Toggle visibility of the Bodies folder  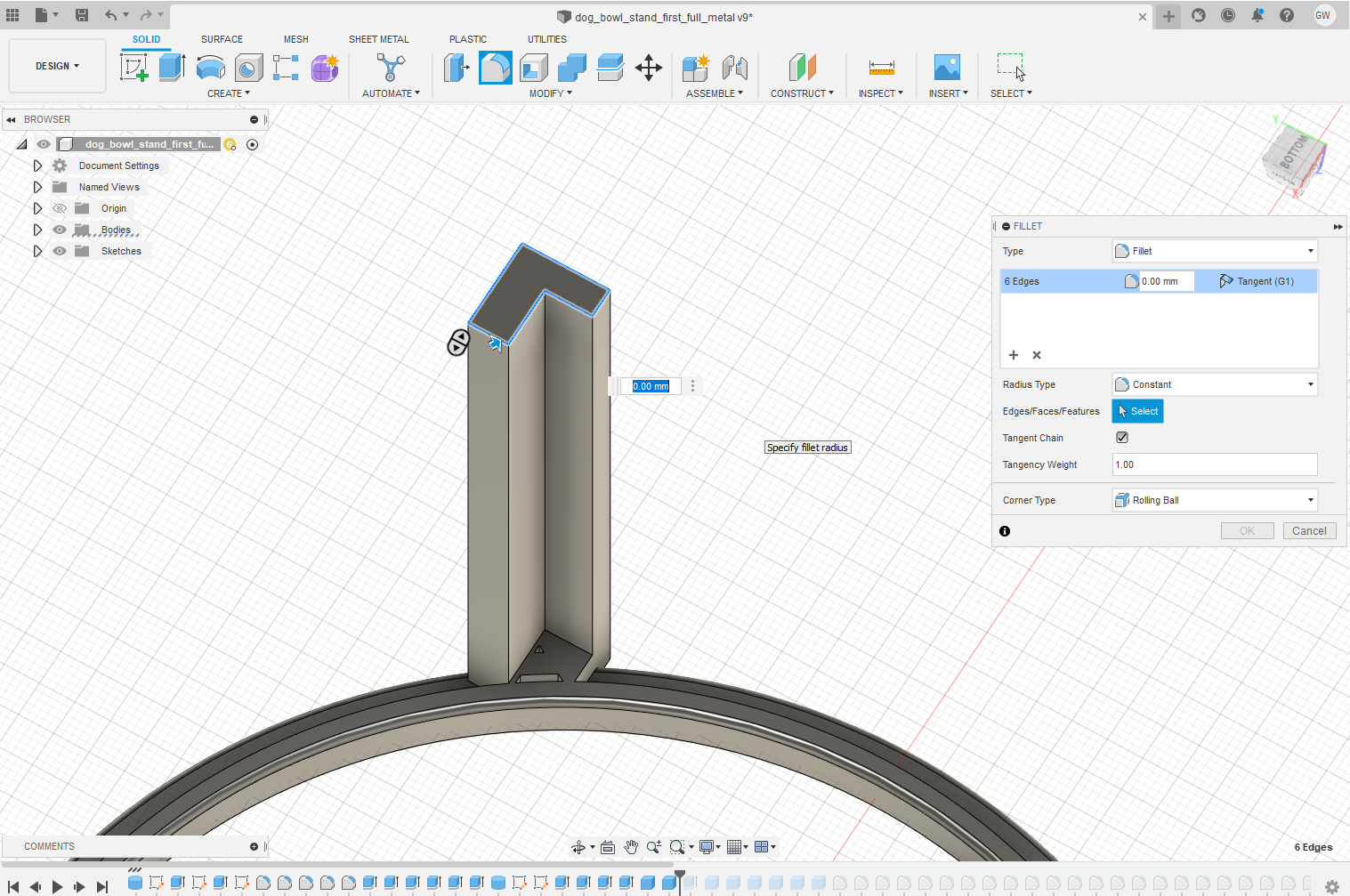[x=60, y=230]
